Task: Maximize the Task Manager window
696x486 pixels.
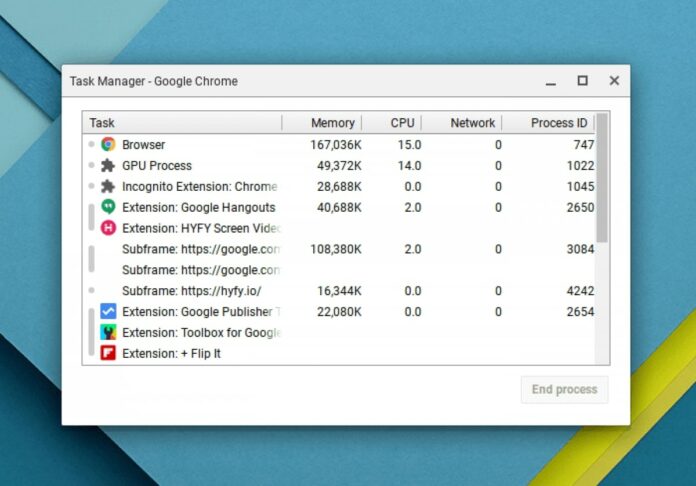Action: pyautogui.click(x=582, y=81)
